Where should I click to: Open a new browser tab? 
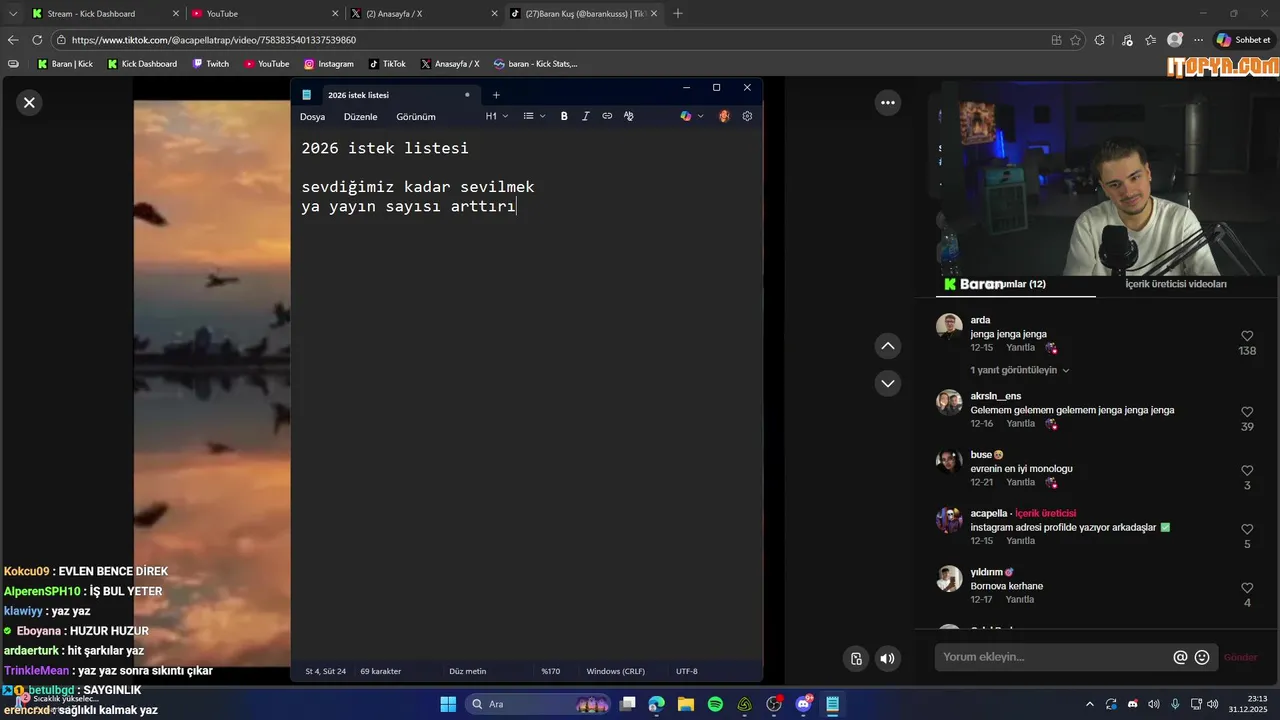tap(678, 14)
